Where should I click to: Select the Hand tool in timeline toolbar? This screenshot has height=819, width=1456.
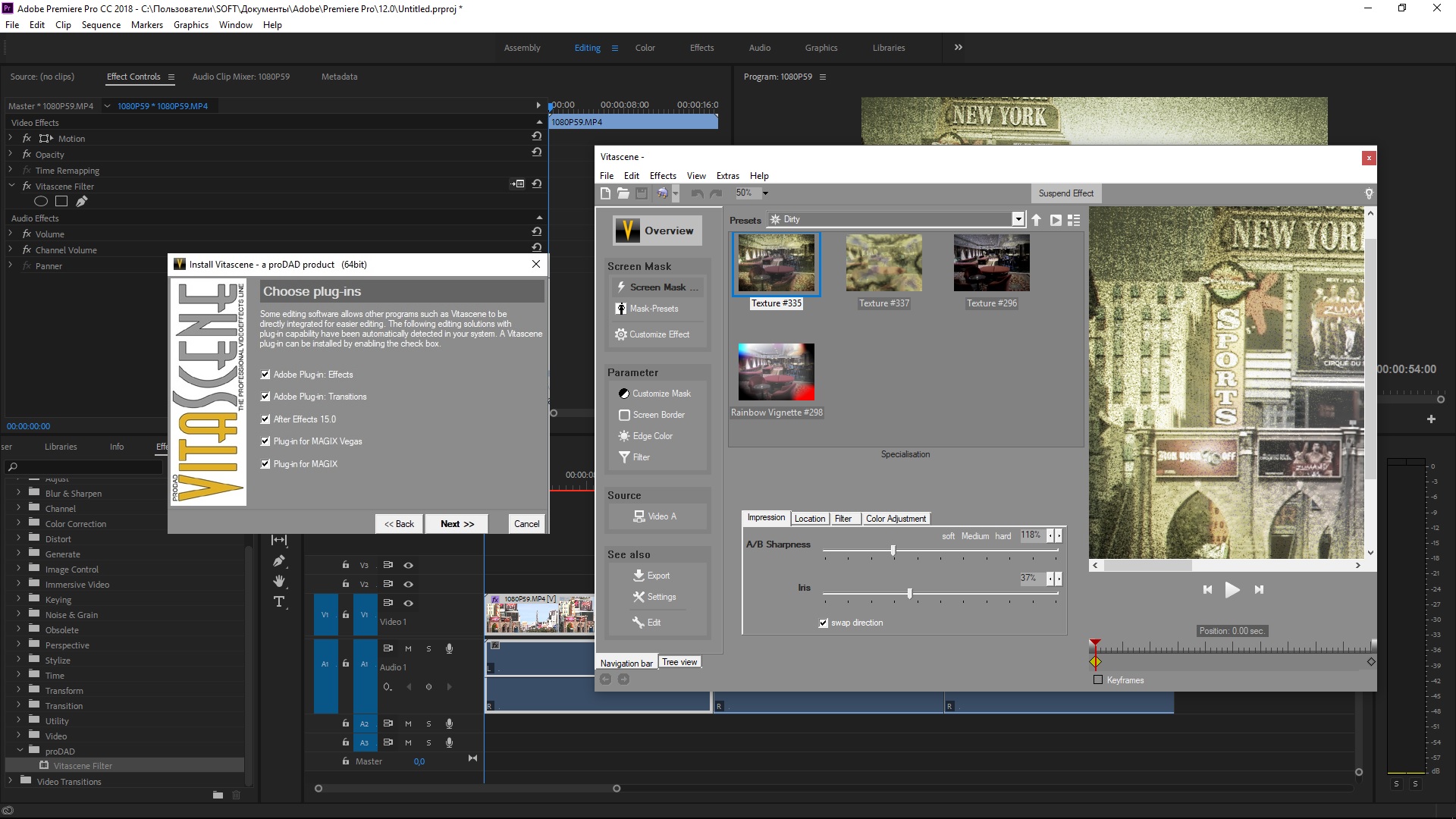[x=279, y=581]
